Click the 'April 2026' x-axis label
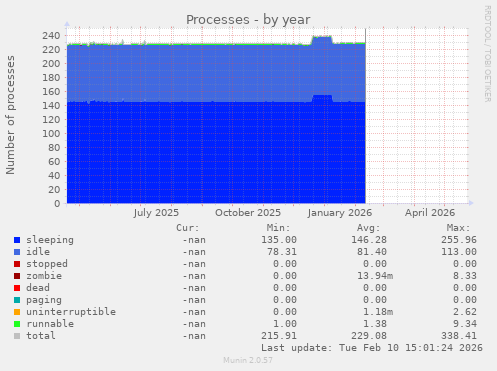Screen dimensions: 497x371 coord(430,213)
